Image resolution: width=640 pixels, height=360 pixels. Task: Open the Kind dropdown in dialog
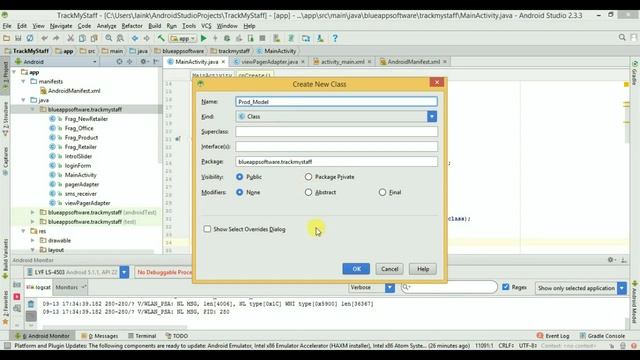point(432,117)
